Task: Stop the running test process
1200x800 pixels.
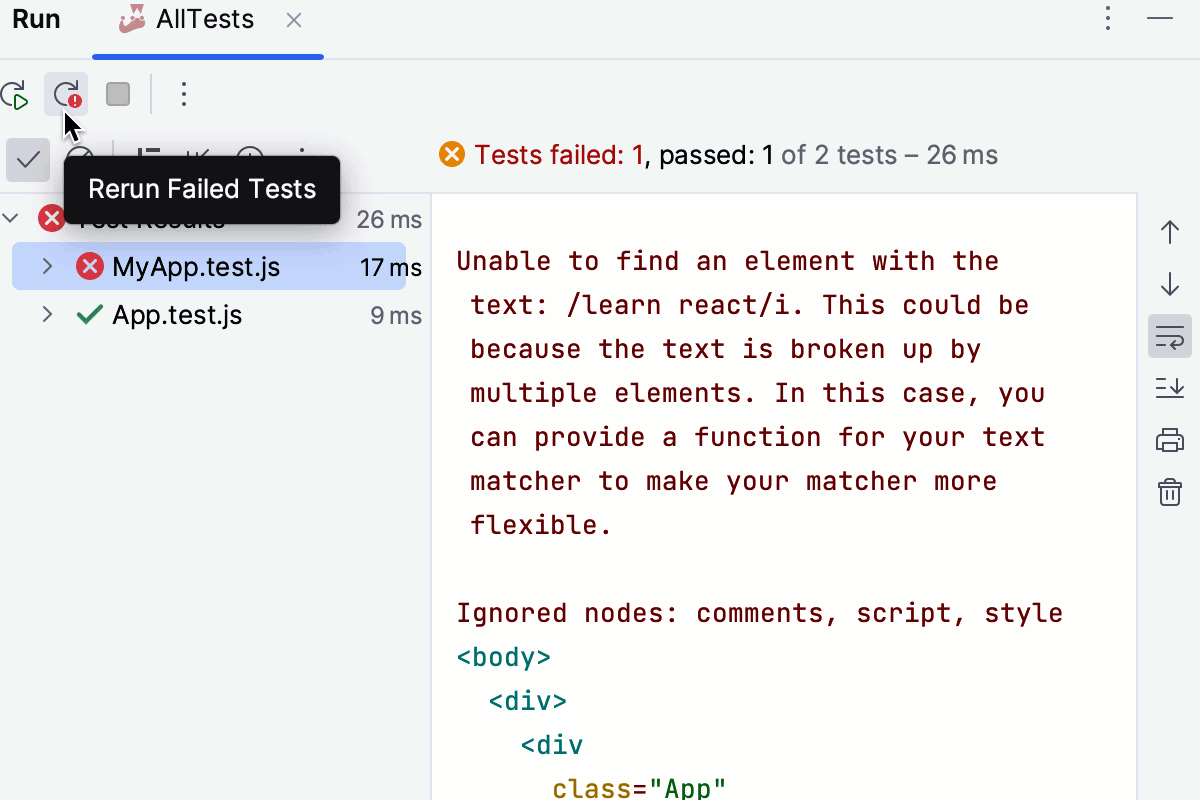Action: (x=116, y=94)
